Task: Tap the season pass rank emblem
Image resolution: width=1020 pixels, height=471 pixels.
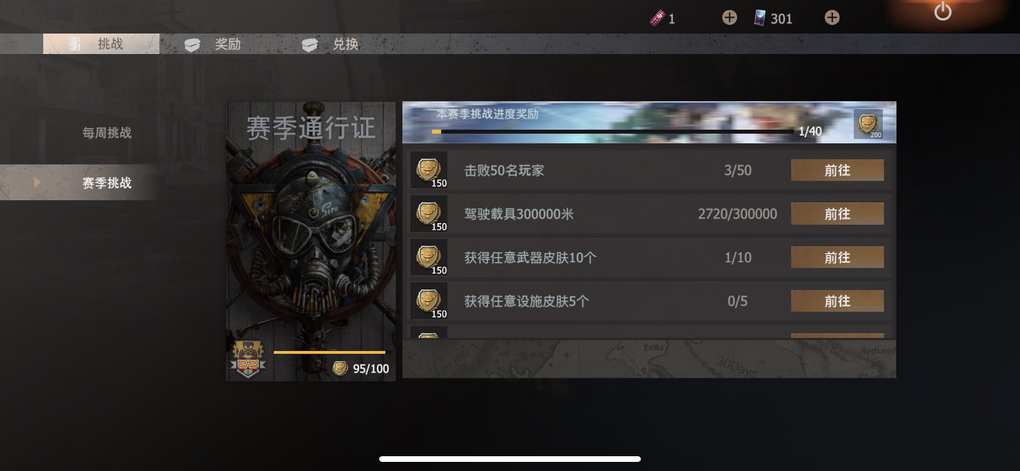Action: tap(248, 360)
